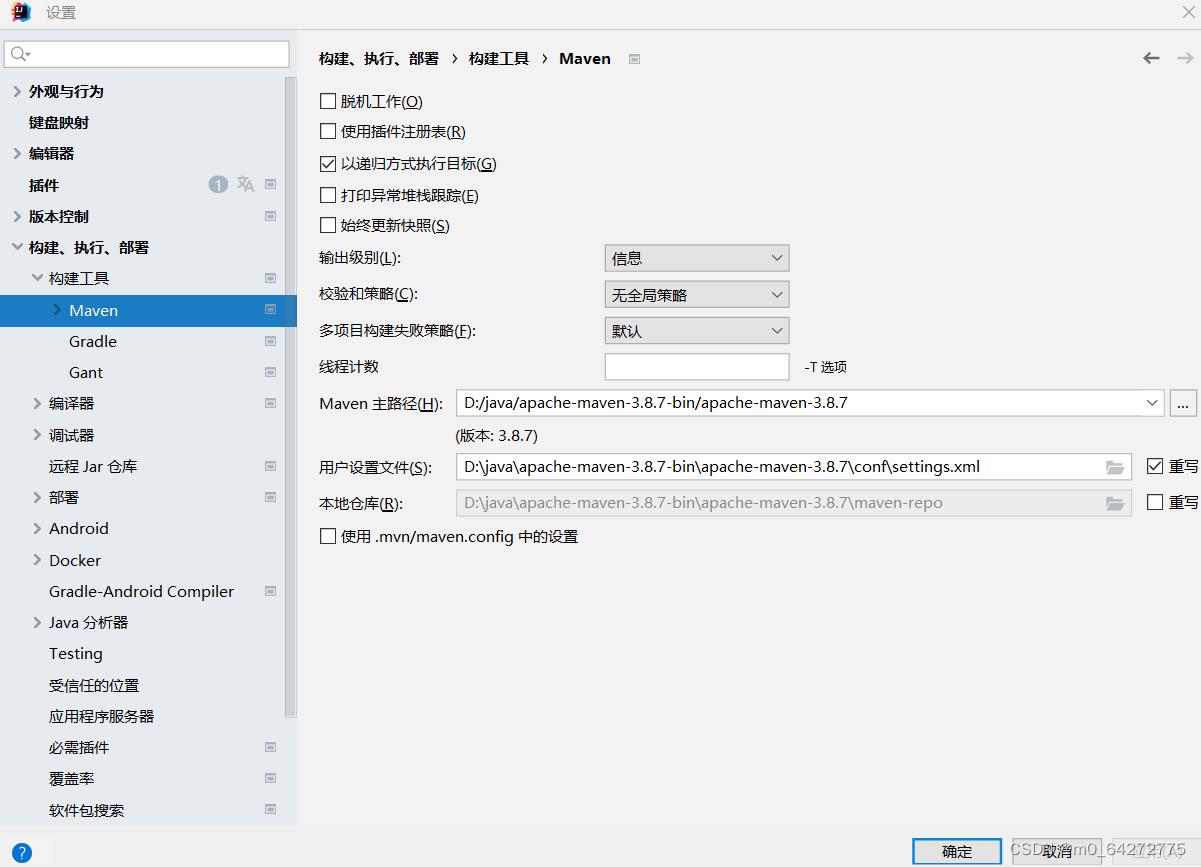
Task: Click the search magnifier icon
Action: click(x=20, y=54)
